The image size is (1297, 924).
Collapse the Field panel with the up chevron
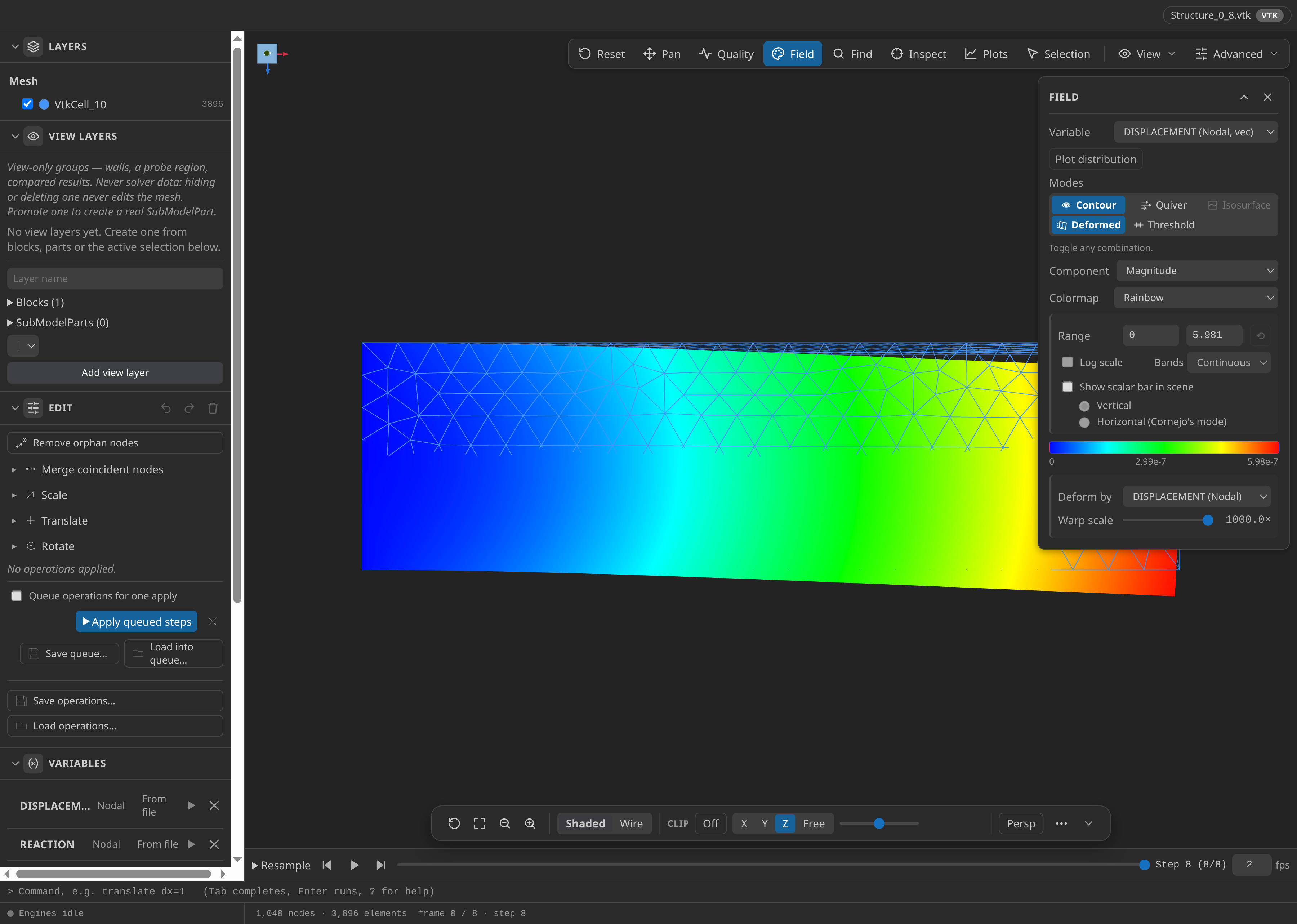[1244, 97]
